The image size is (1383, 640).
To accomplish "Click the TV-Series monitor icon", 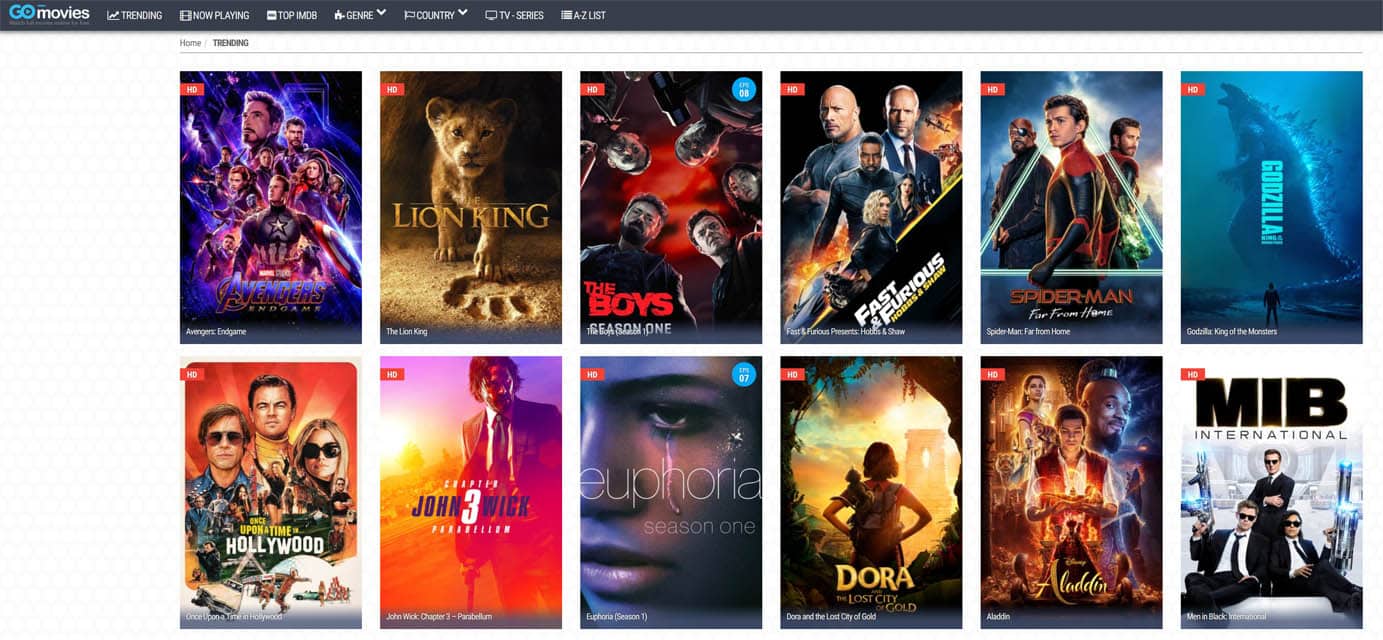I will pos(491,16).
